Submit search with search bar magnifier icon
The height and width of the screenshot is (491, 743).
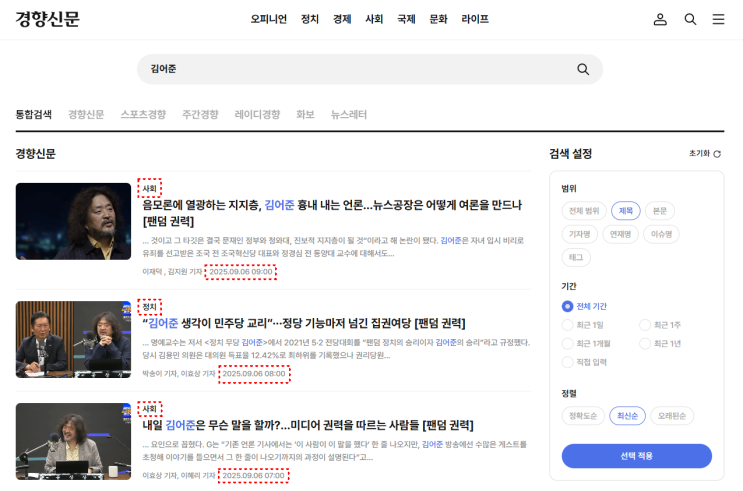tap(583, 69)
